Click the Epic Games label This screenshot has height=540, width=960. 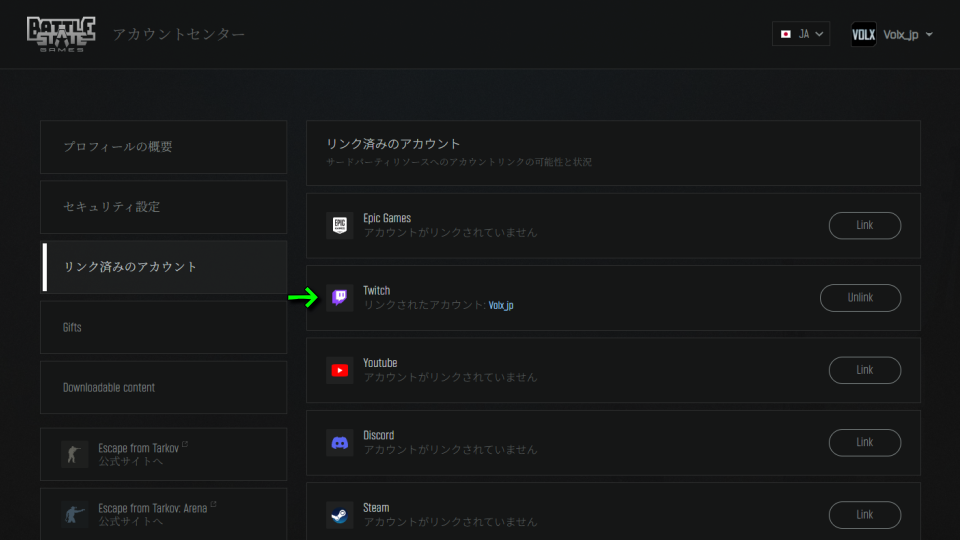[x=387, y=218]
